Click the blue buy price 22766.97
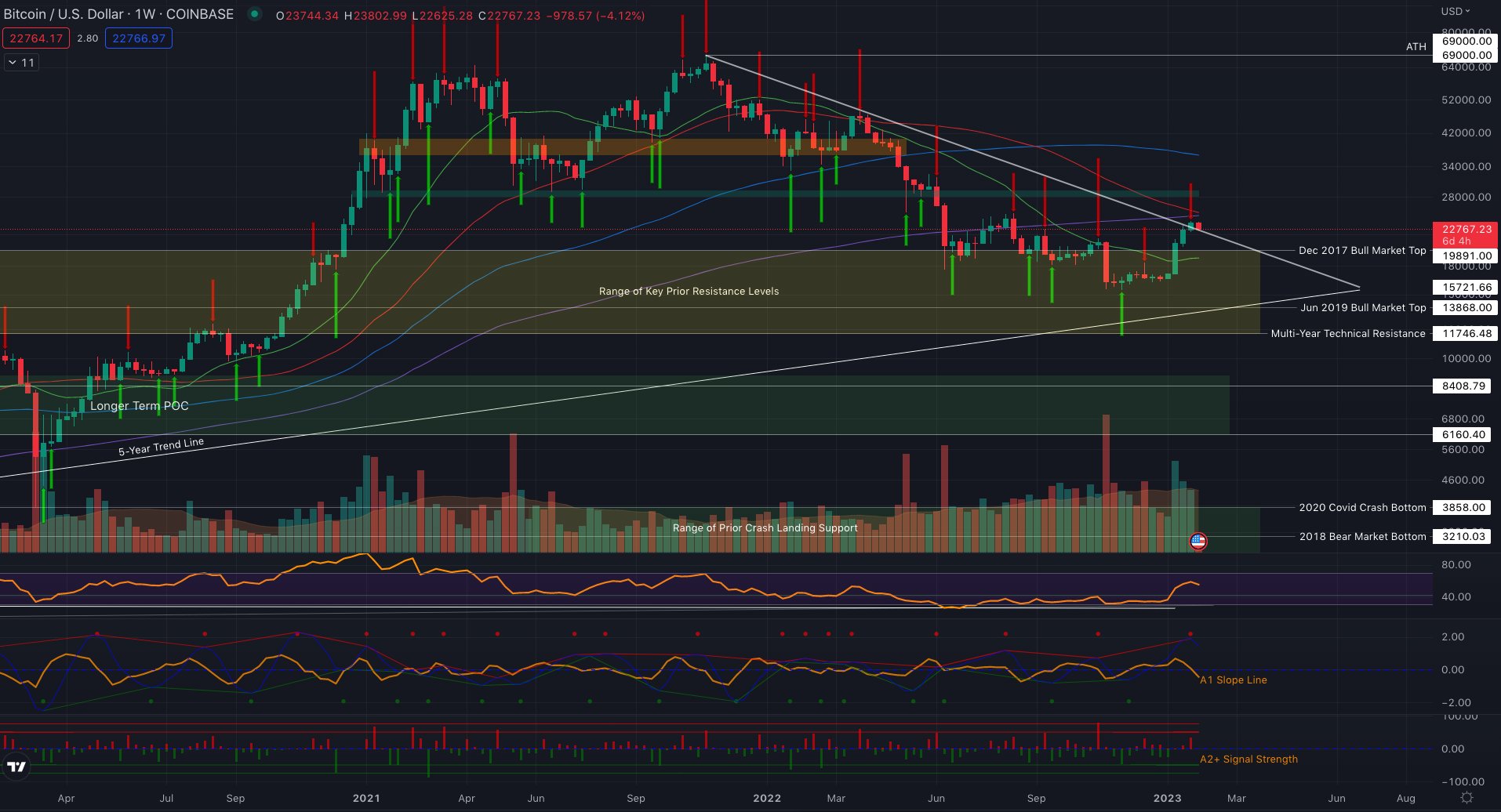Screen dimensions: 1501x812 coord(139,38)
